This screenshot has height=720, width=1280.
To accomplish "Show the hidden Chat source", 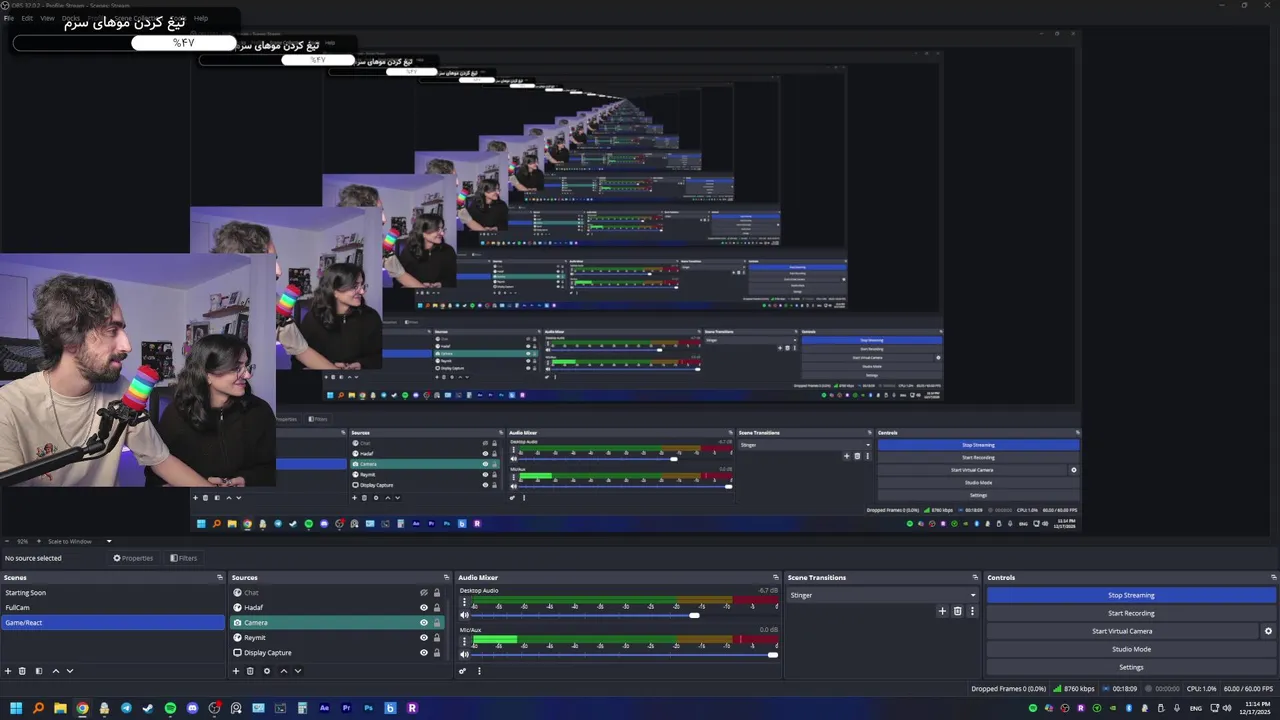I will 424,593.
